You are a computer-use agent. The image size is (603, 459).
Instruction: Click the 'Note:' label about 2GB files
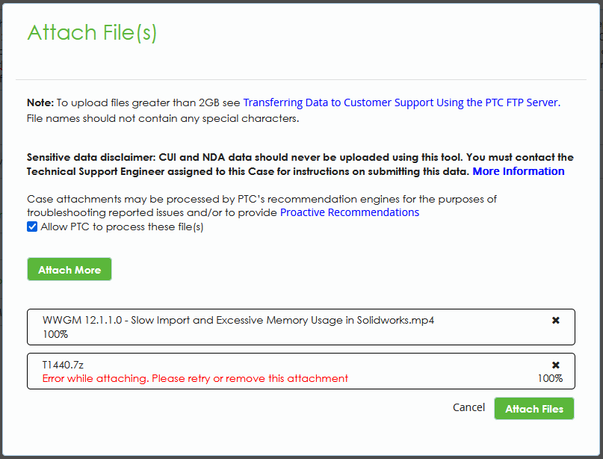click(40, 103)
